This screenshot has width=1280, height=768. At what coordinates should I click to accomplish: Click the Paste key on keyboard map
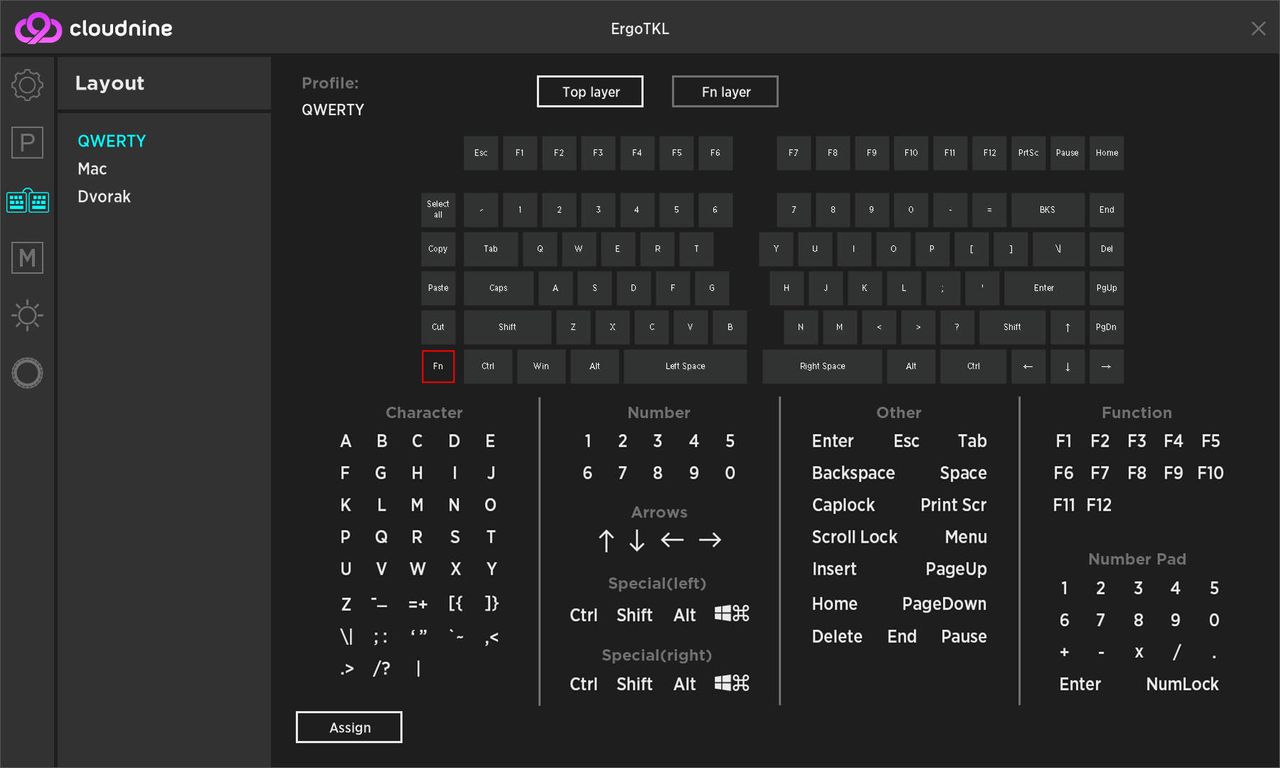point(438,288)
